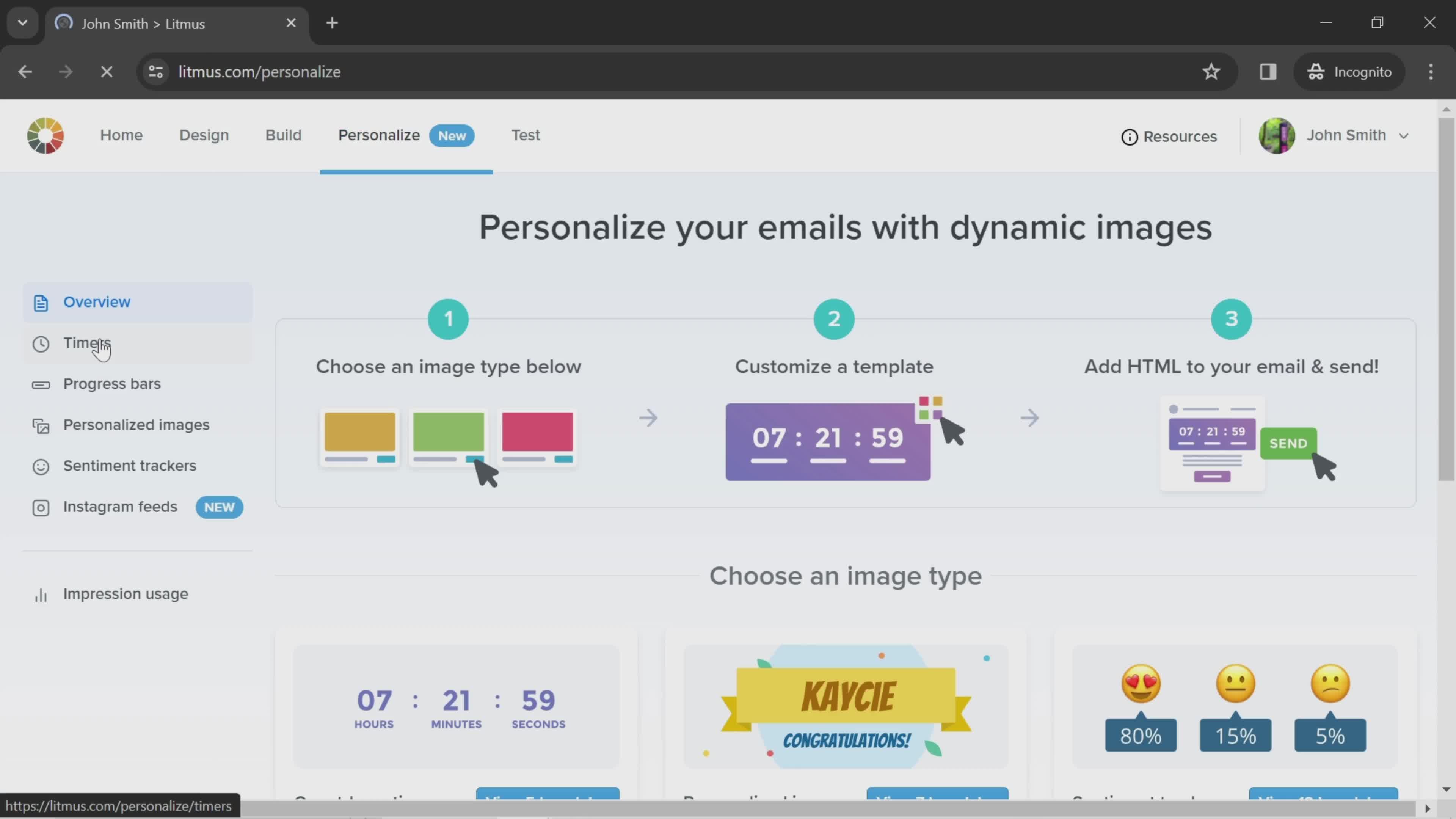Click the Progress bars sidebar icon
1456x819 pixels.
(40, 384)
